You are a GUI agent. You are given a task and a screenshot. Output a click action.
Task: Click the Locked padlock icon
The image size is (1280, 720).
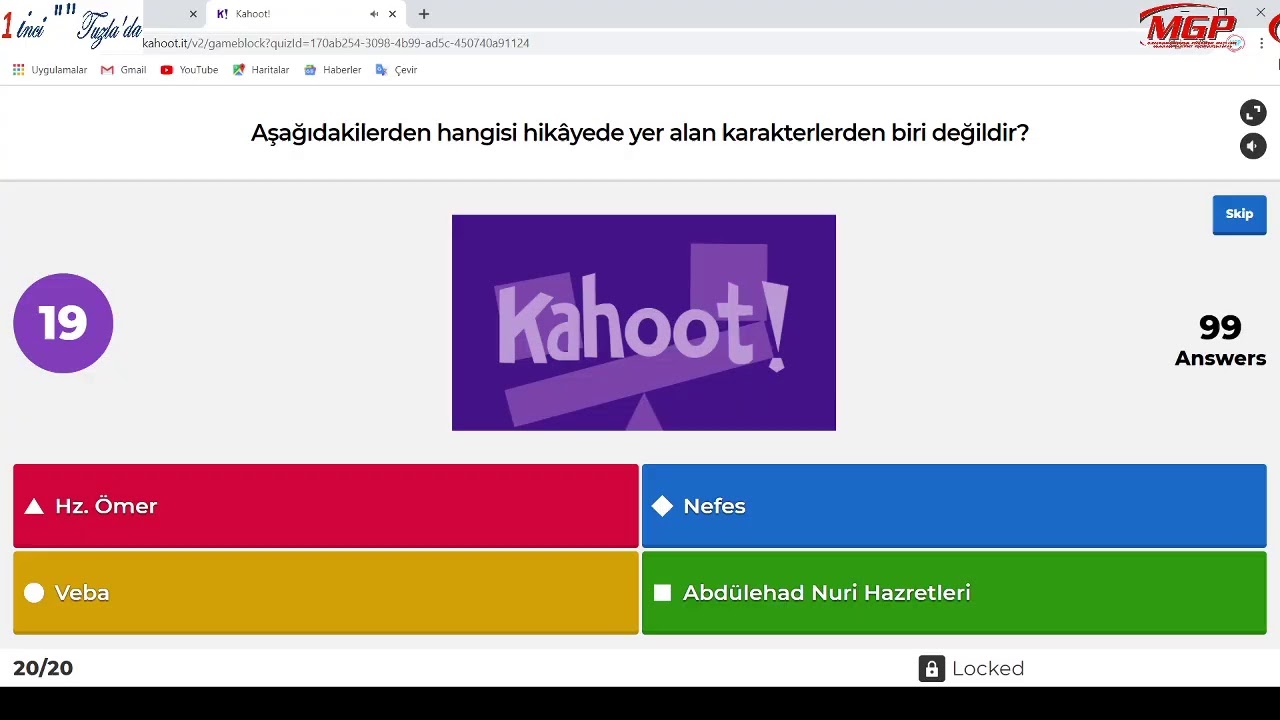point(932,668)
